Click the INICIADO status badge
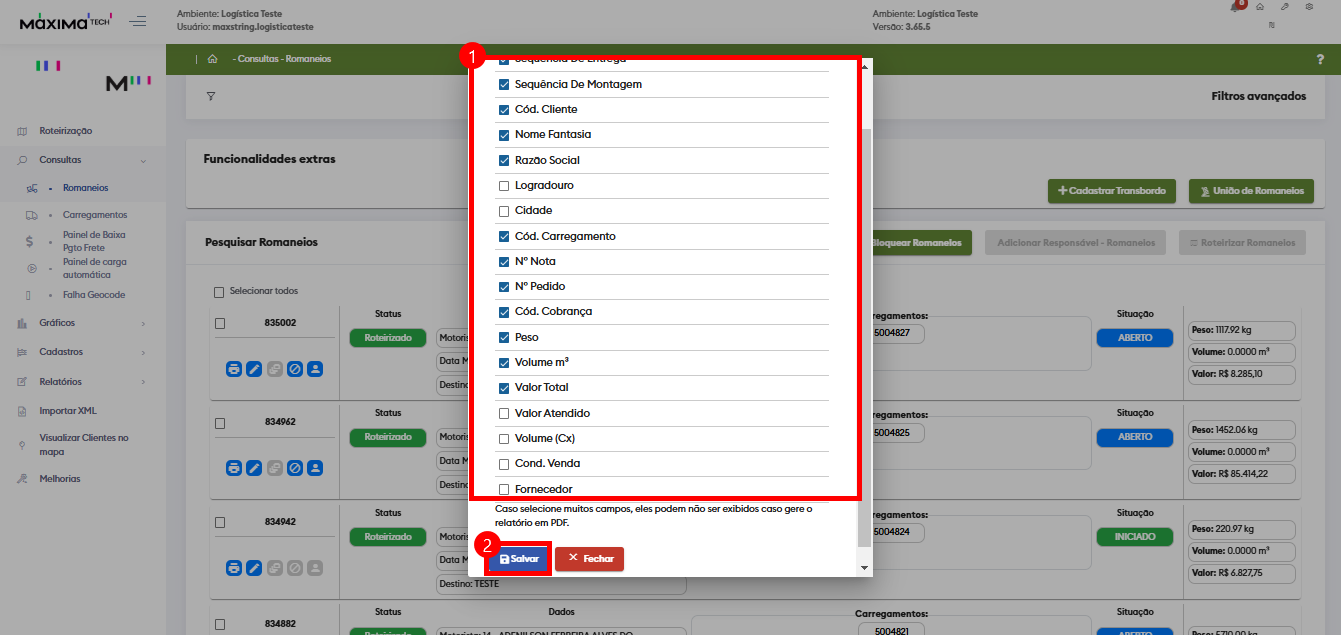Viewport: 1341px width, 635px height. 1135,537
